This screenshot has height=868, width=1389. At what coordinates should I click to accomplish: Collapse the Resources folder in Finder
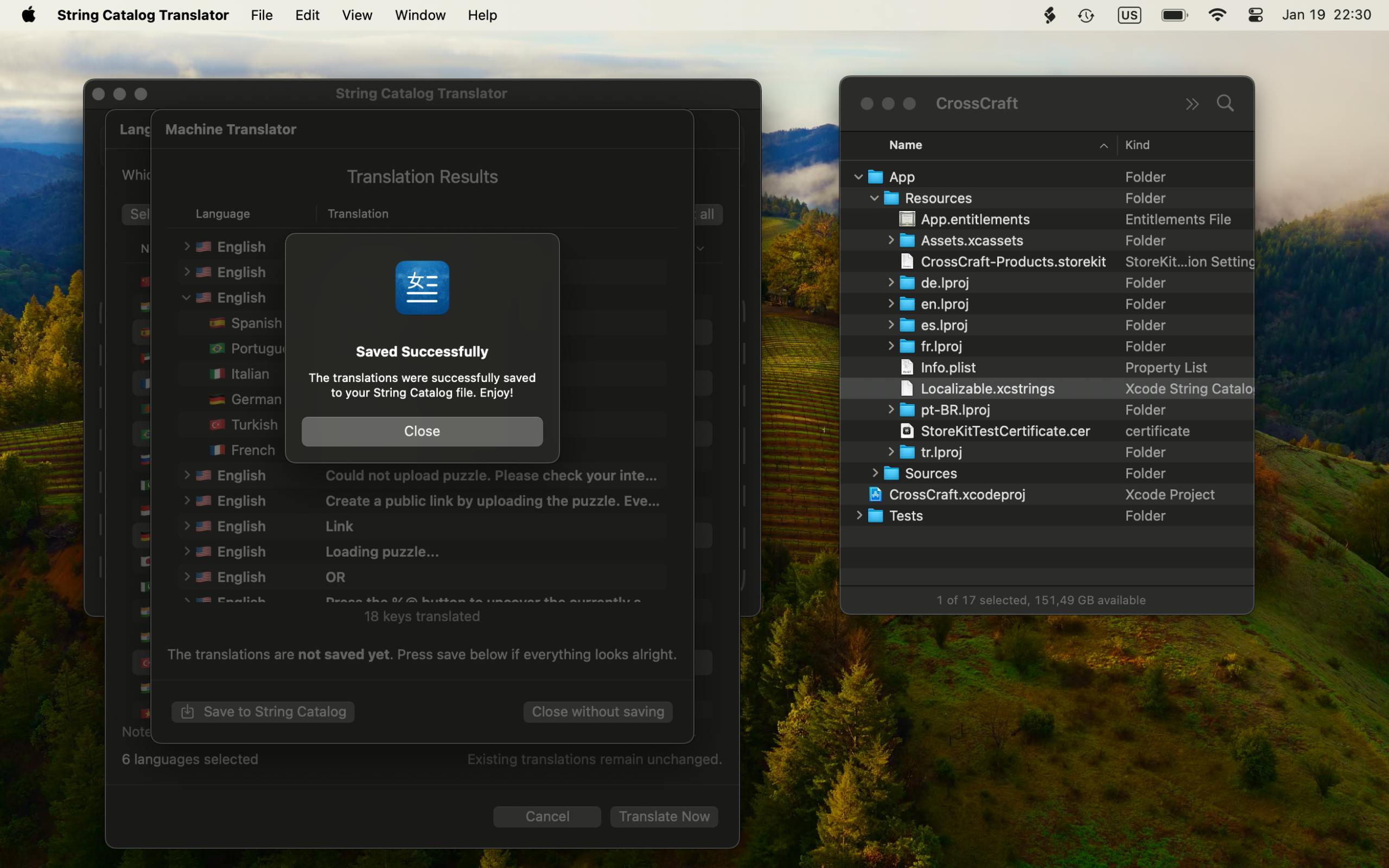click(x=874, y=198)
